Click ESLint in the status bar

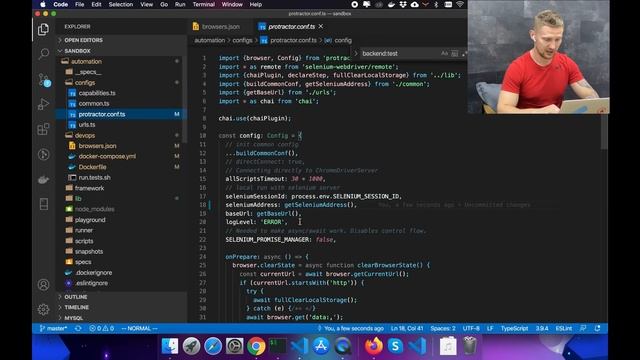[x=564, y=328]
